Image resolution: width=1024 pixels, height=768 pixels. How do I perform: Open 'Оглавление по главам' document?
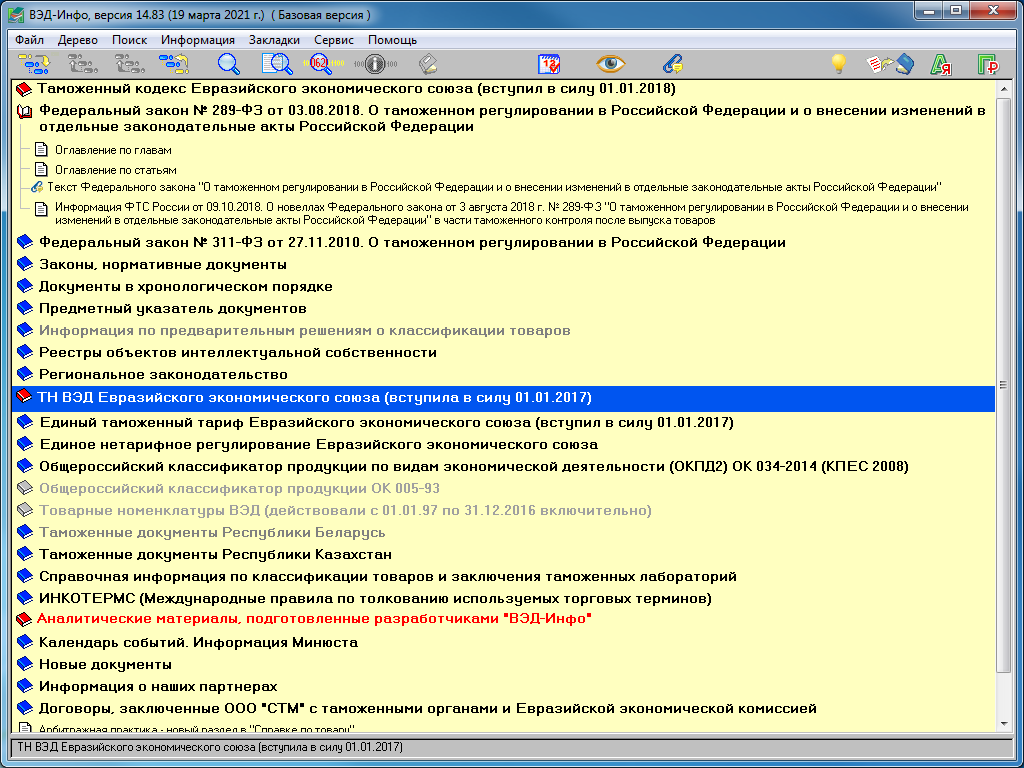click(x=113, y=150)
